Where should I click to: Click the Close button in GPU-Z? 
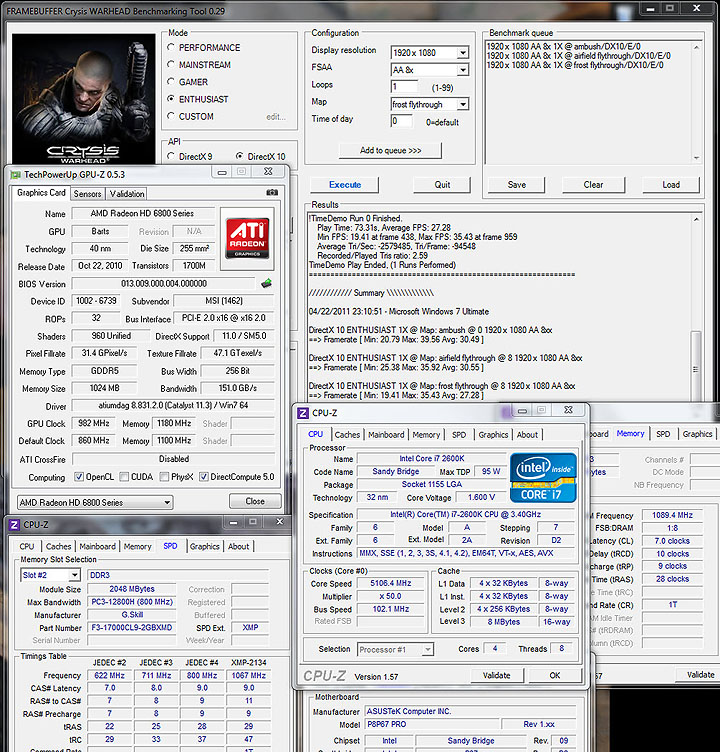[255, 501]
